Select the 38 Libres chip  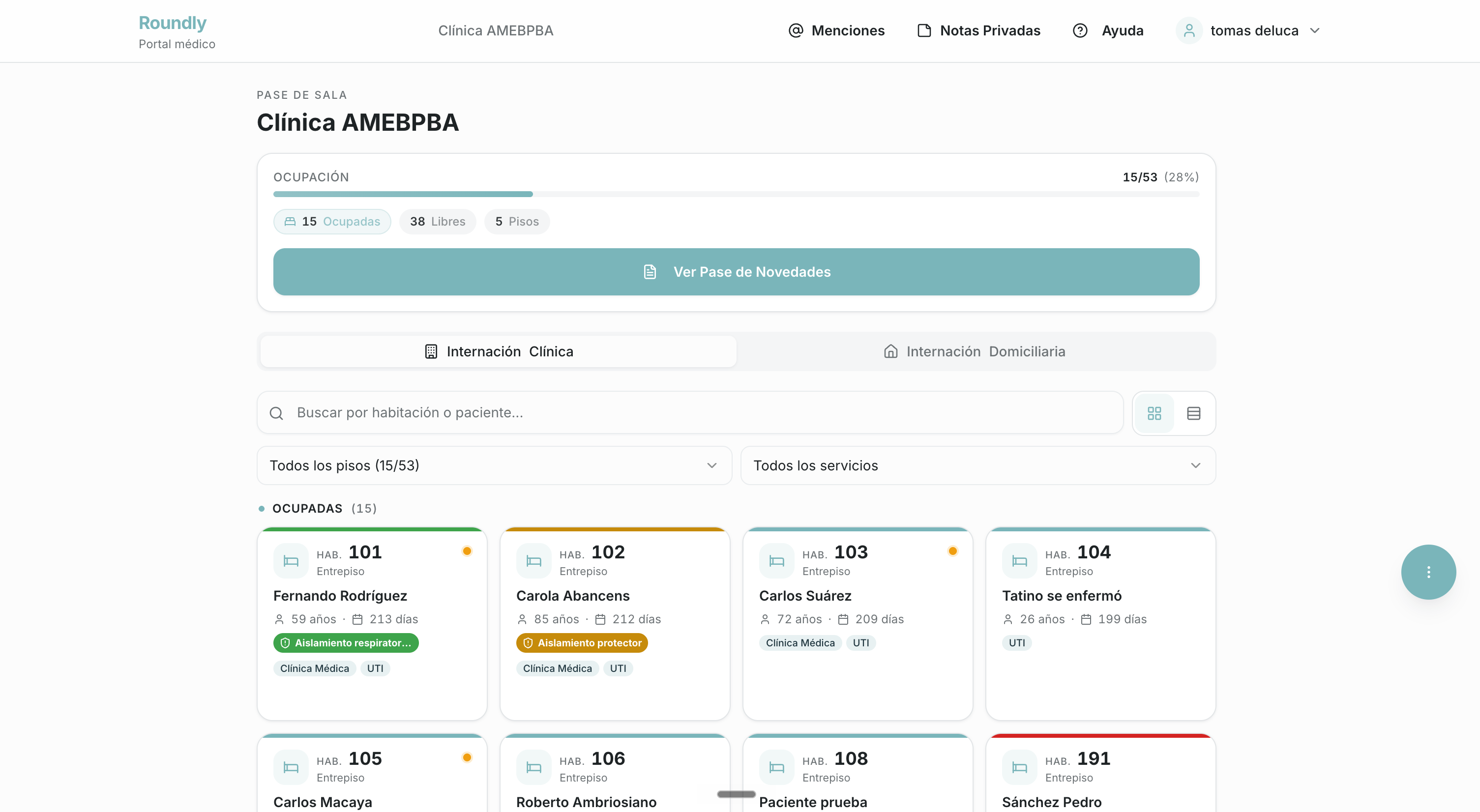[x=438, y=222]
